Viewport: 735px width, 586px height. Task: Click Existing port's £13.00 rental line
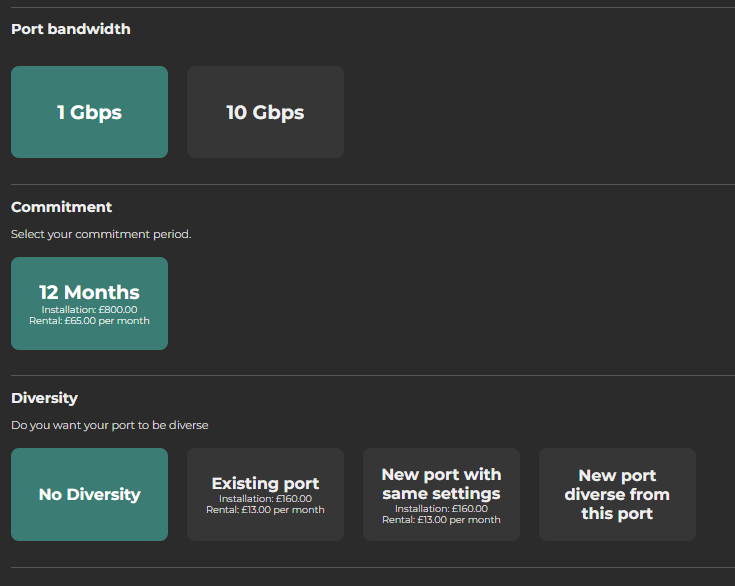pos(265,510)
